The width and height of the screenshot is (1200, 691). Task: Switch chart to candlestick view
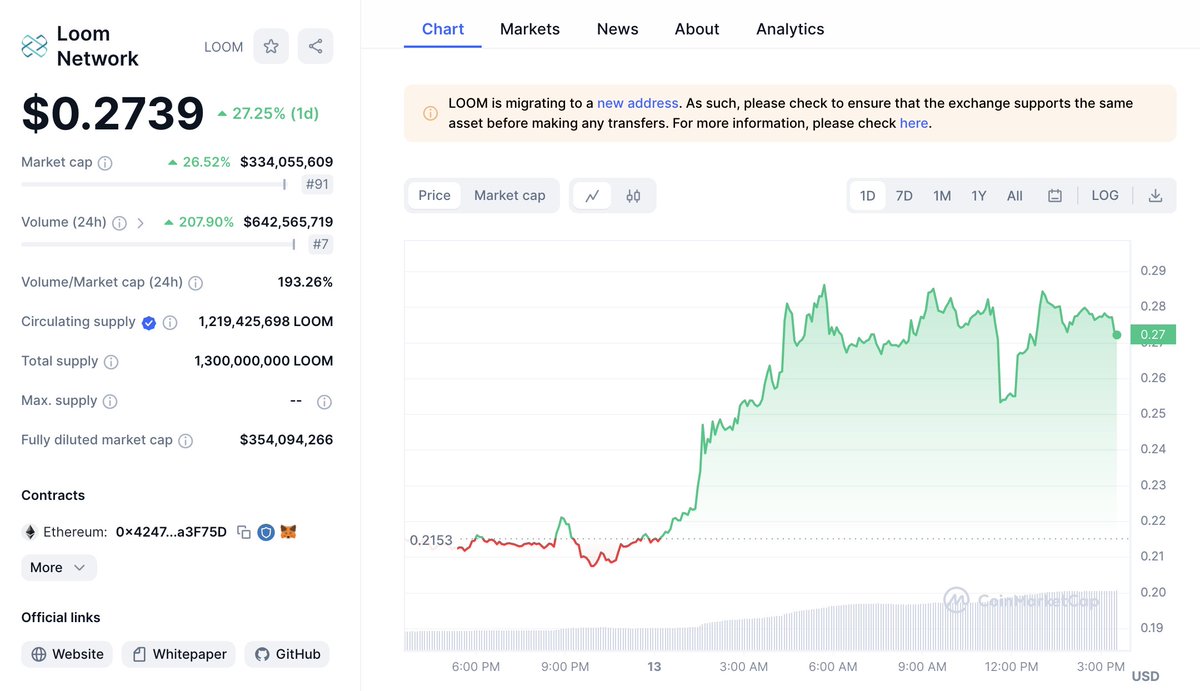click(x=633, y=195)
